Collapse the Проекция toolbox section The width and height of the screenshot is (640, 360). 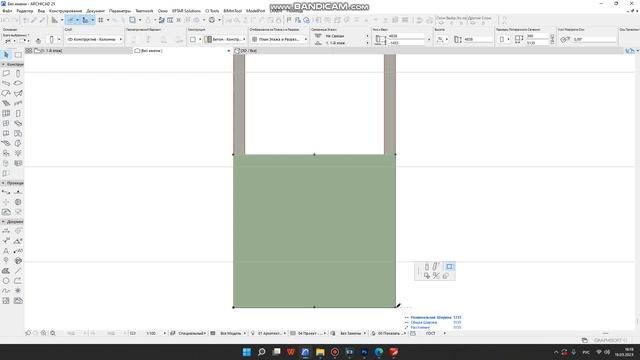pyautogui.click(x=3, y=183)
